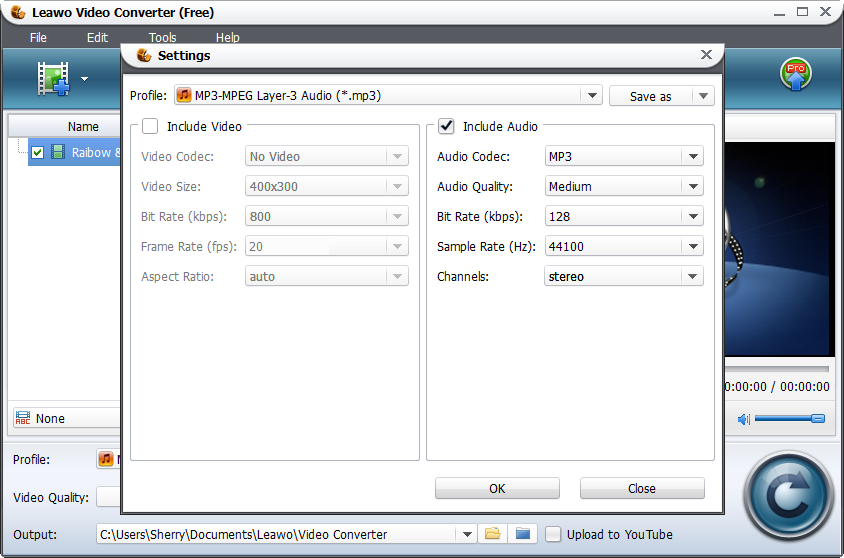844x558 pixels.
Task: Open the Edit menu
Action: click(x=97, y=38)
